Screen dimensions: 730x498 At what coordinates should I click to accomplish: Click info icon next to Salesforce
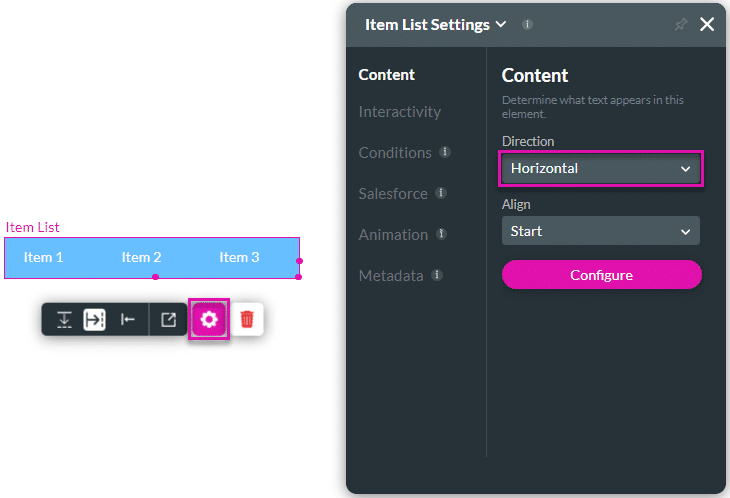(441, 193)
